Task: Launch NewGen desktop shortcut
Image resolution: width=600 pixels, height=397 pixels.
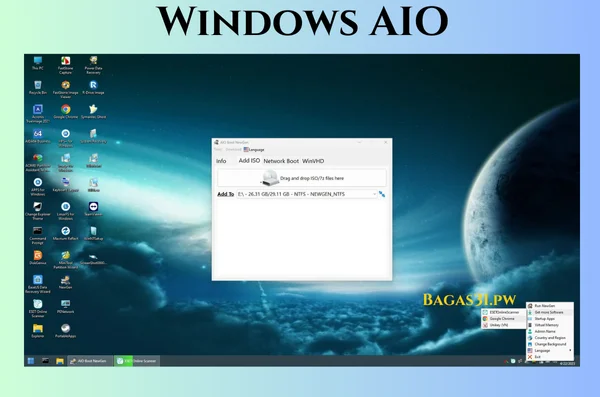Action: [x=65, y=282]
